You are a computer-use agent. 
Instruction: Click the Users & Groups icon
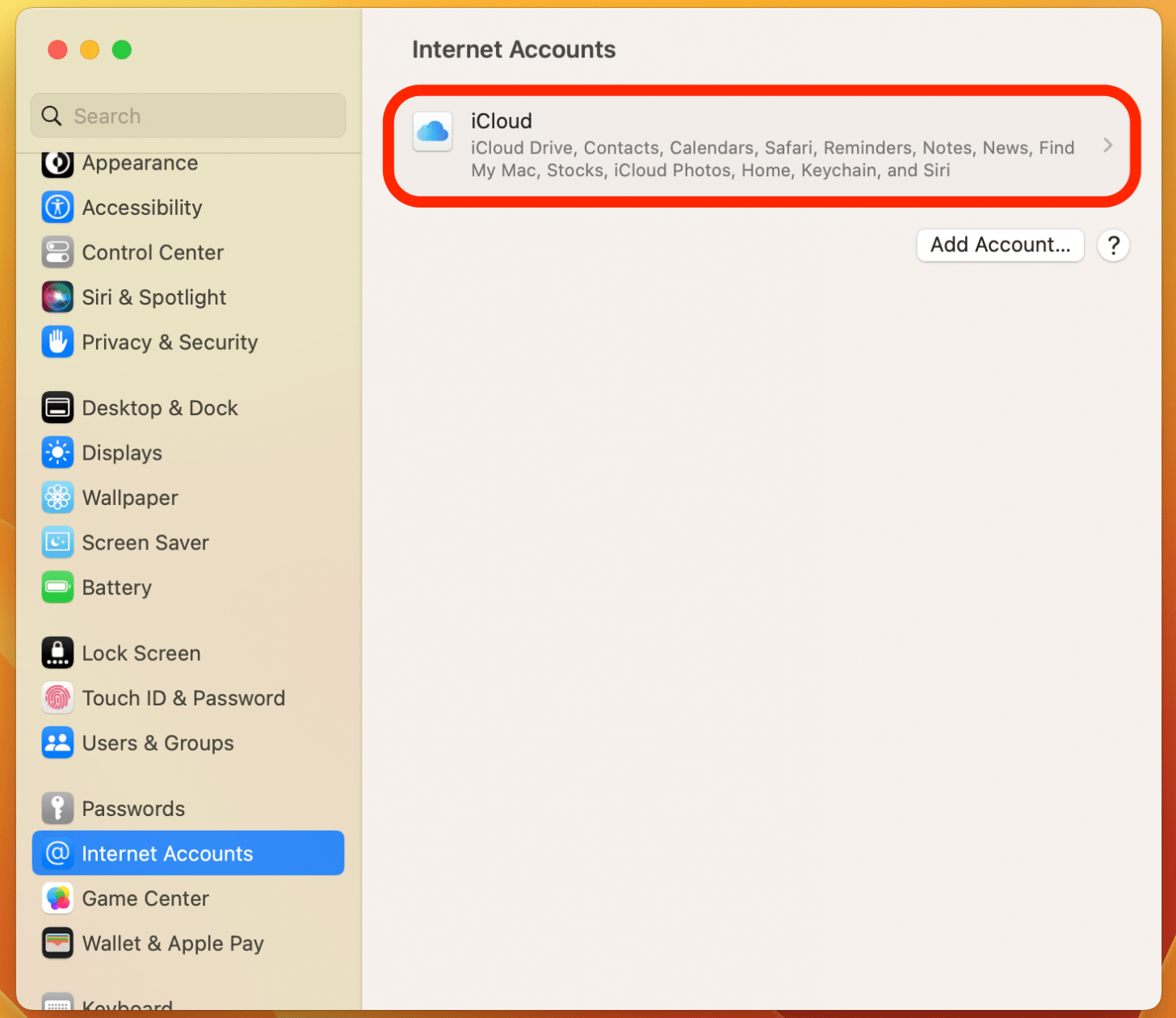click(x=57, y=743)
